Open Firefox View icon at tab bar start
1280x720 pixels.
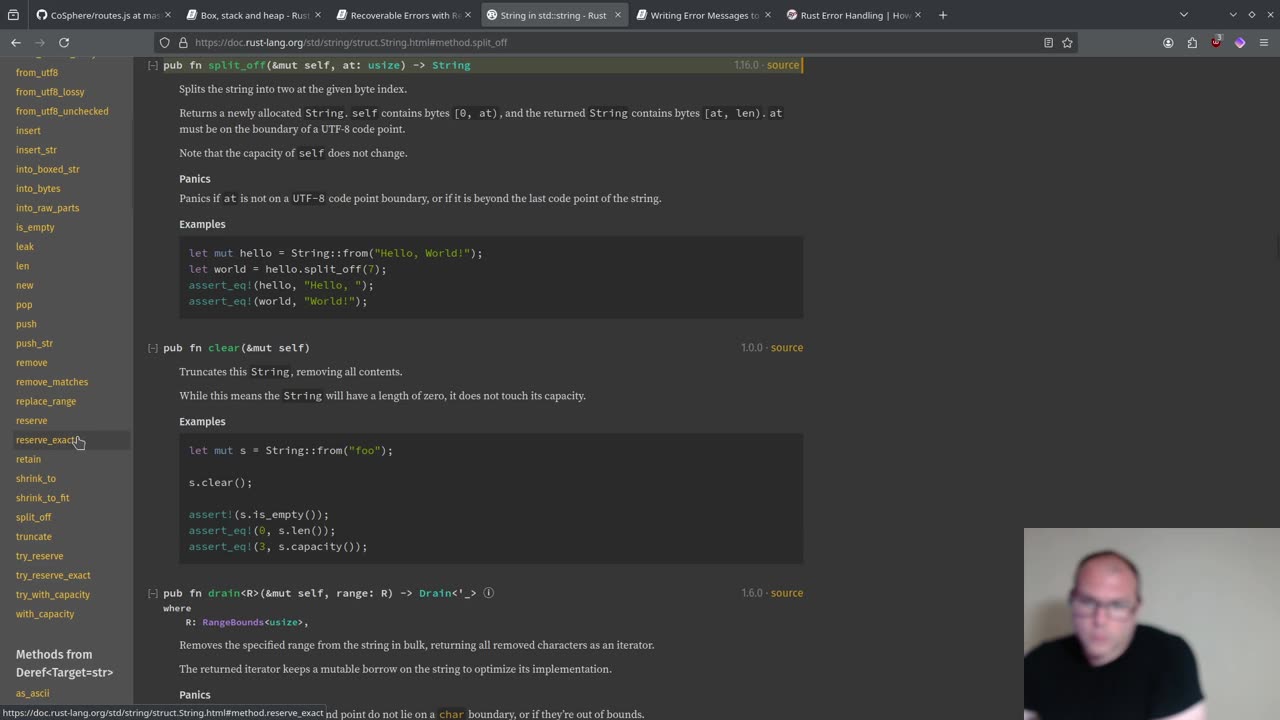pyautogui.click(x=14, y=15)
